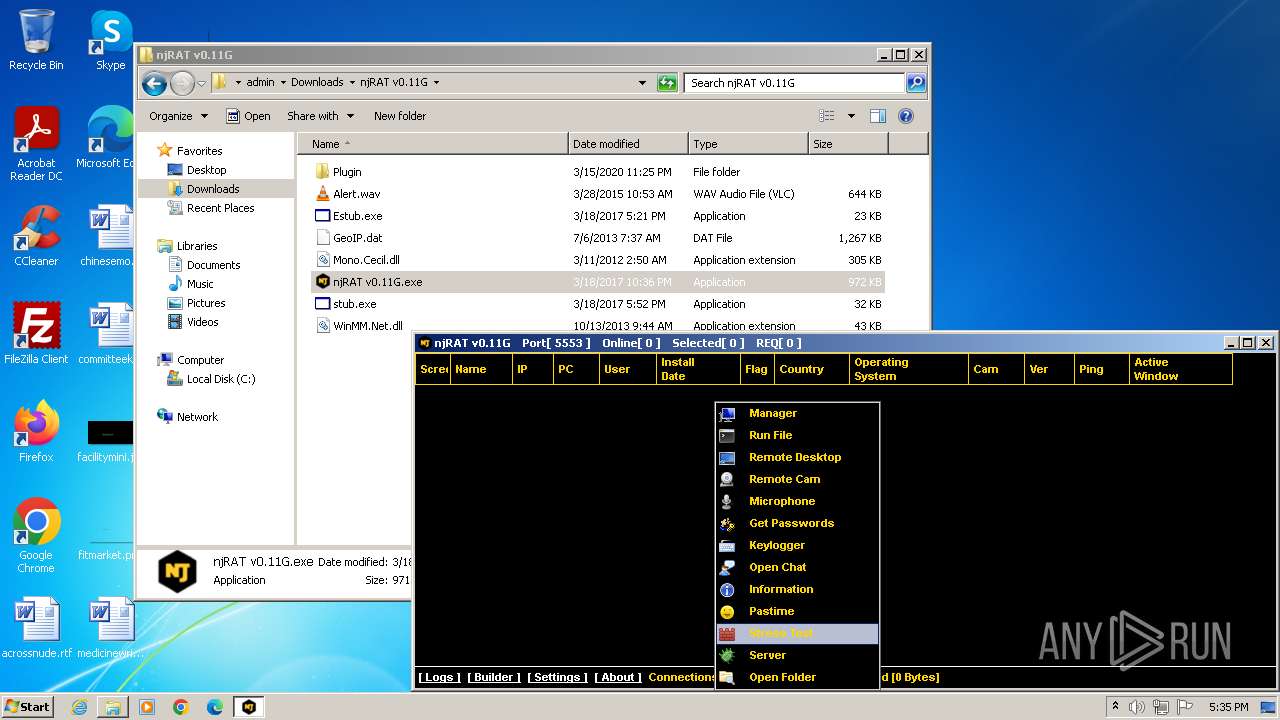Select FileZilla Client desktop icon
The width and height of the screenshot is (1280, 720).
tap(36, 334)
